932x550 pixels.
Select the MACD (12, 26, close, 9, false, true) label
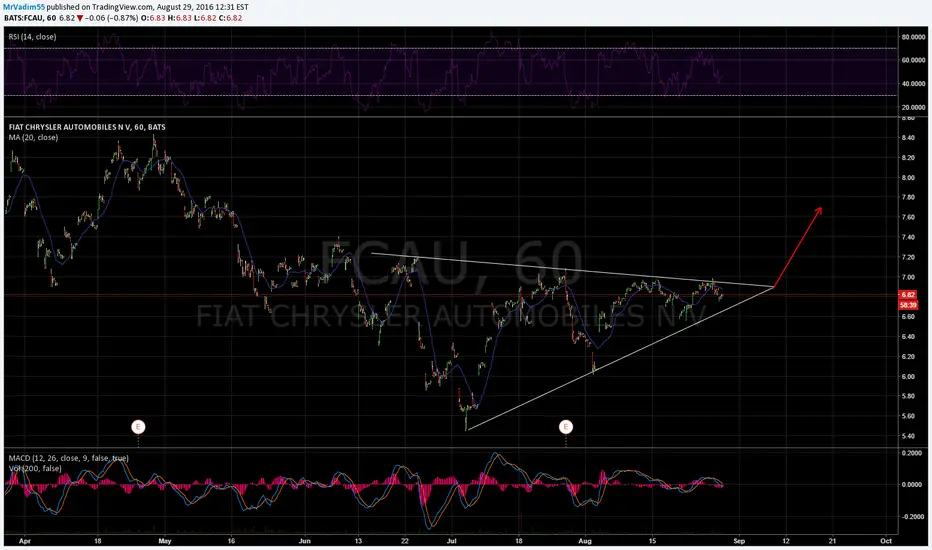click(x=68, y=458)
